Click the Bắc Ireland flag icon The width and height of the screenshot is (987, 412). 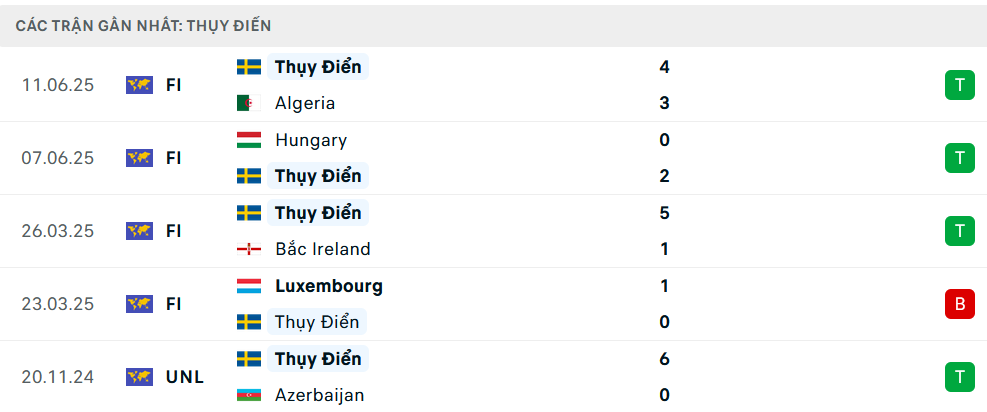tap(249, 249)
